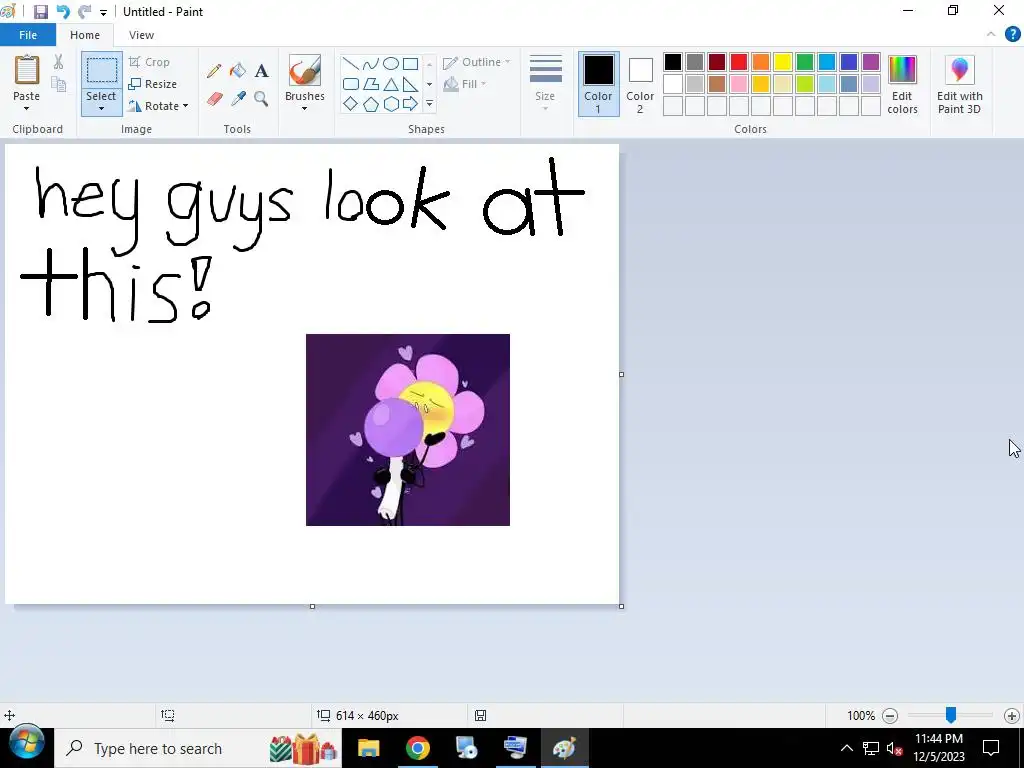Choose the Curve shape

tap(371, 63)
